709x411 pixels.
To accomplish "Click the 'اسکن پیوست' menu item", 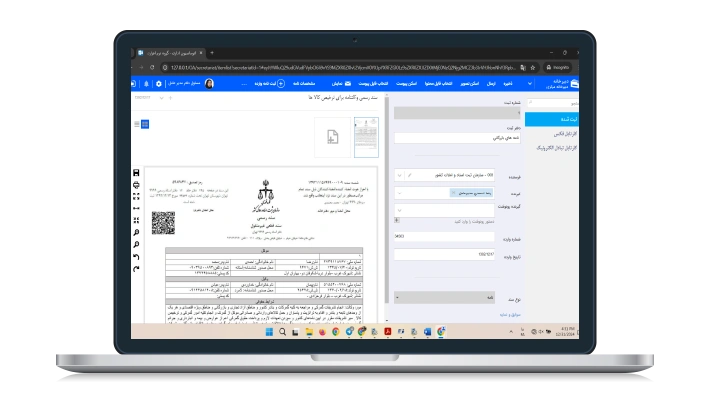I will pos(406,84).
